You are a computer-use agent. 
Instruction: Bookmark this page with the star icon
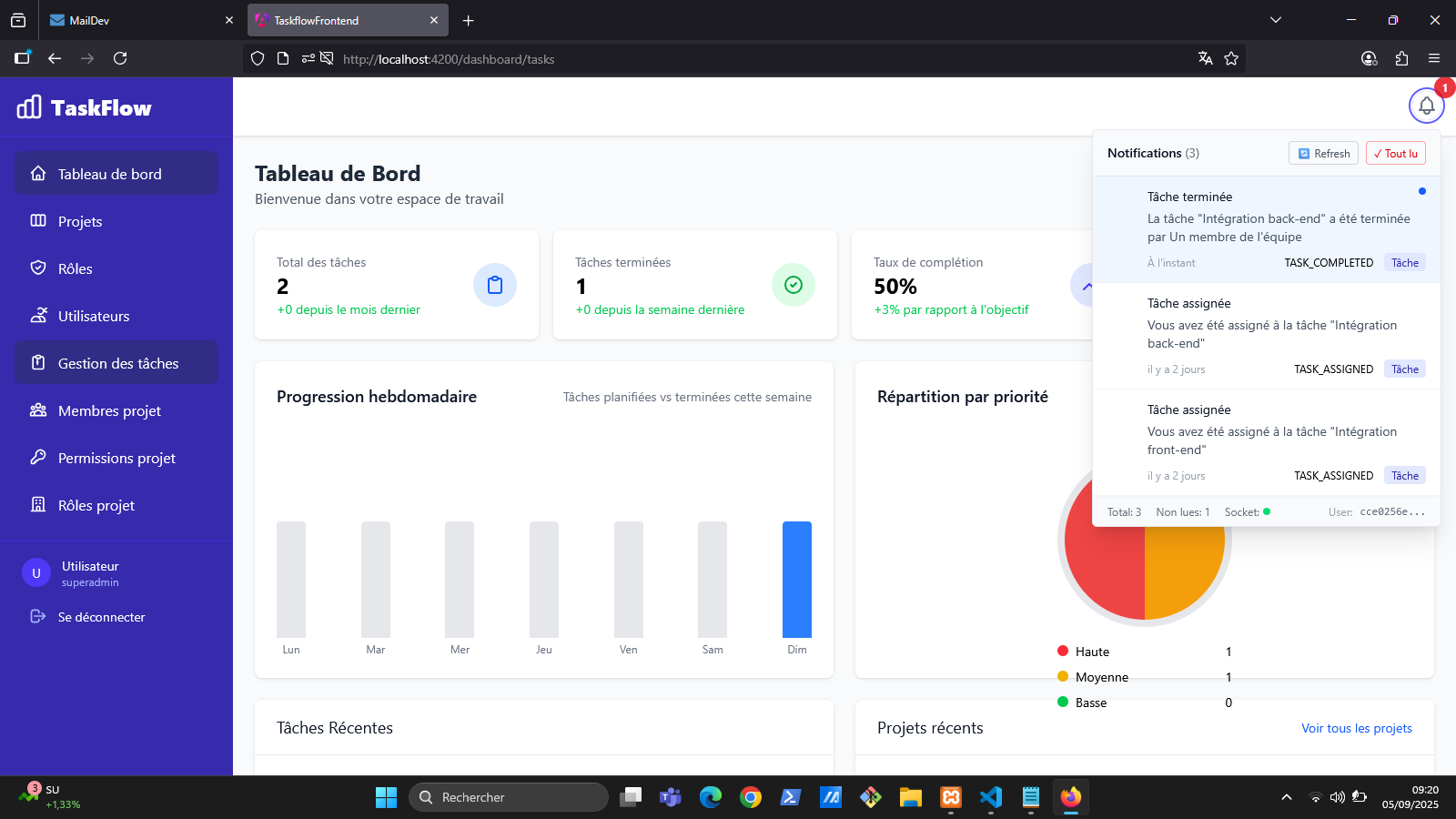click(1231, 58)
